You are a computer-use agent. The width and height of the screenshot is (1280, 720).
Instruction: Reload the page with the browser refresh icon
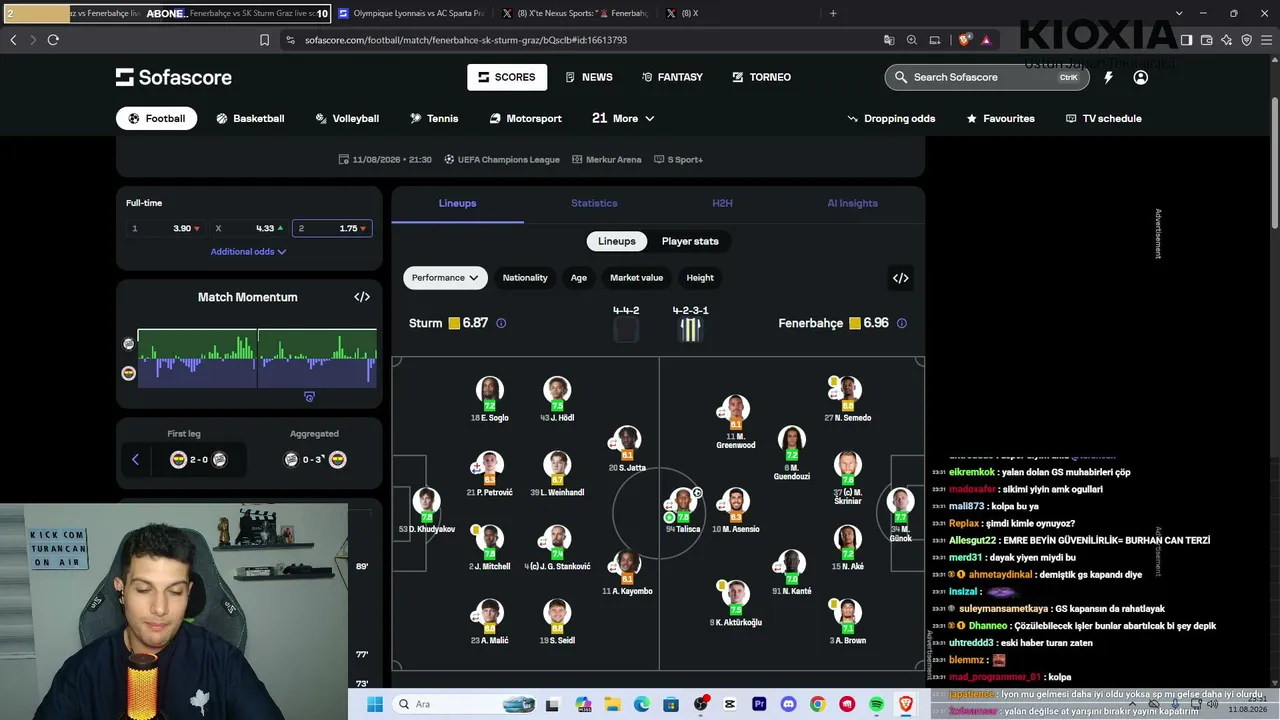53,40
